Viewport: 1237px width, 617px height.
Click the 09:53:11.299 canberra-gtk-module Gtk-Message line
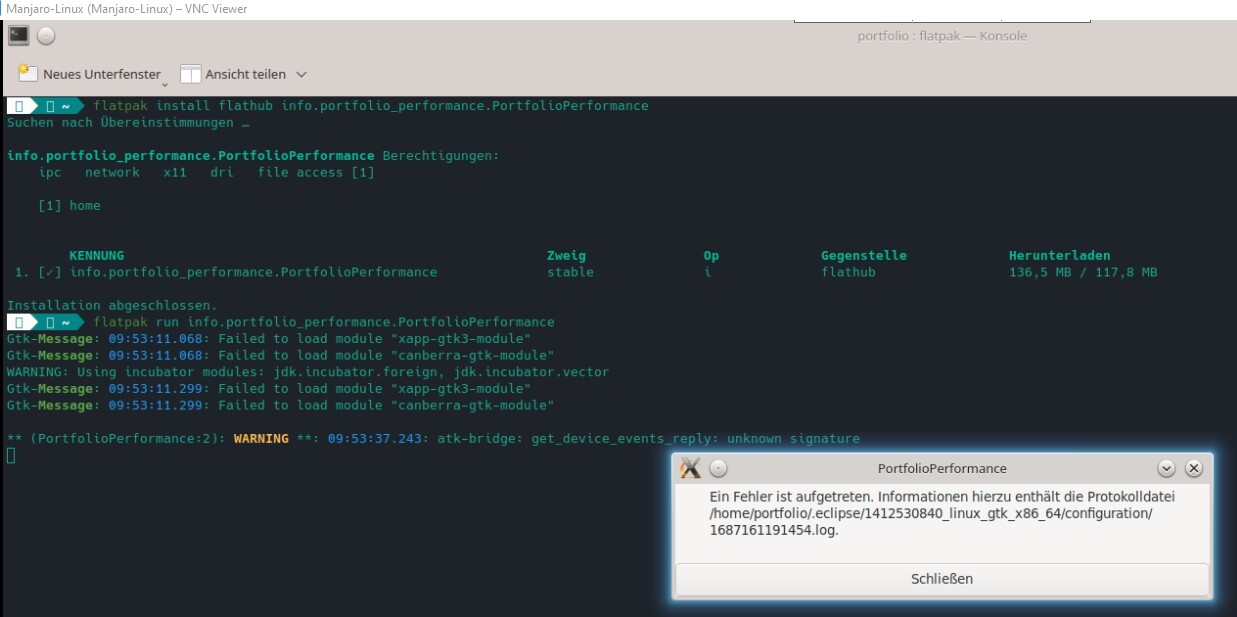(280, 405)
